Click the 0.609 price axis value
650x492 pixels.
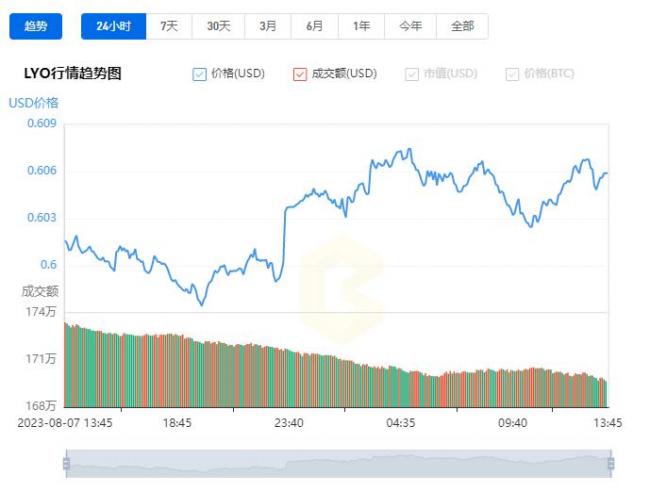pos(41,123)
